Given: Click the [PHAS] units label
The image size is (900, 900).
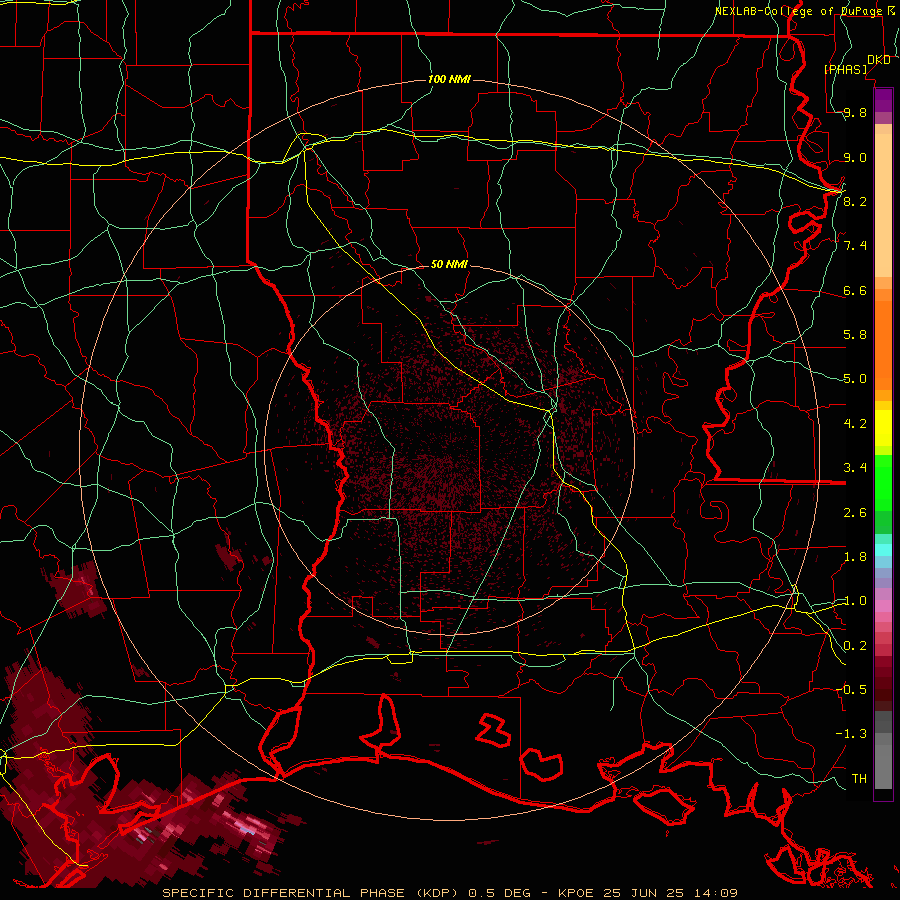Looking at the screenshot, I should (x=846, y=70).
